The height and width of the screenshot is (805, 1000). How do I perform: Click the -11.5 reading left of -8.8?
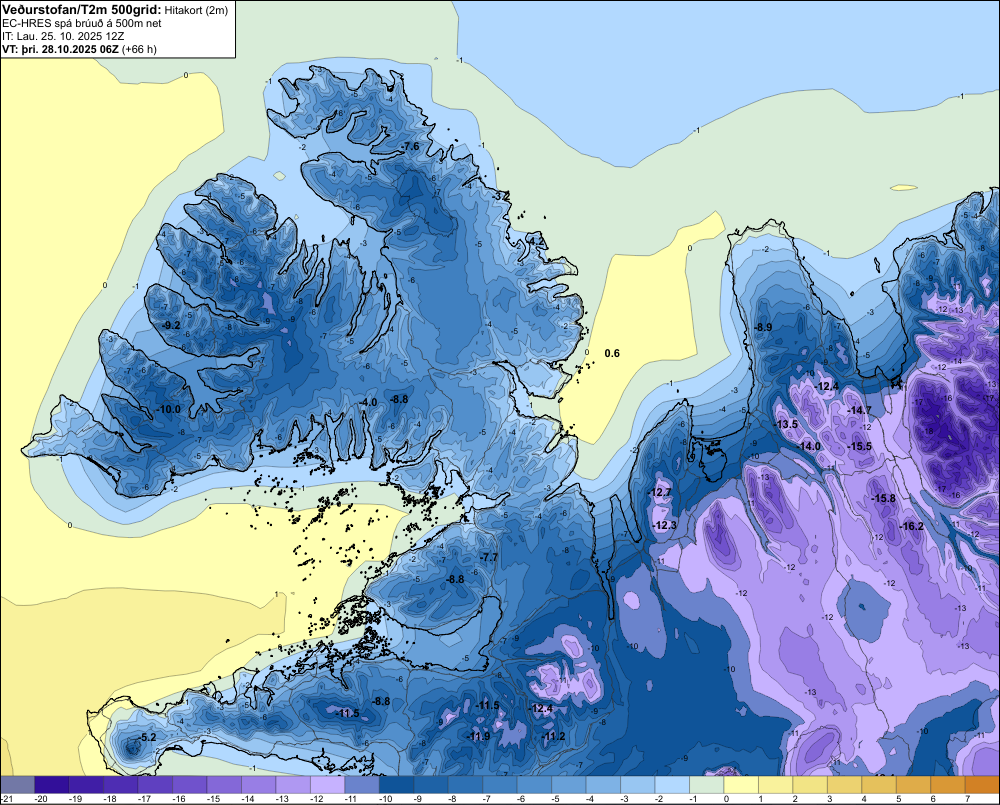348,713
